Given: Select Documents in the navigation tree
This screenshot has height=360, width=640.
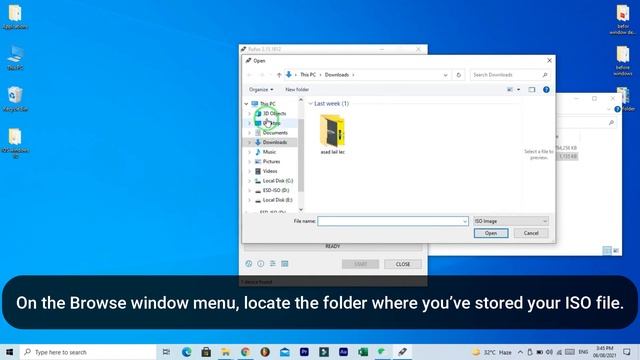Looking at the screenshot, I should (x=275, y=133).
